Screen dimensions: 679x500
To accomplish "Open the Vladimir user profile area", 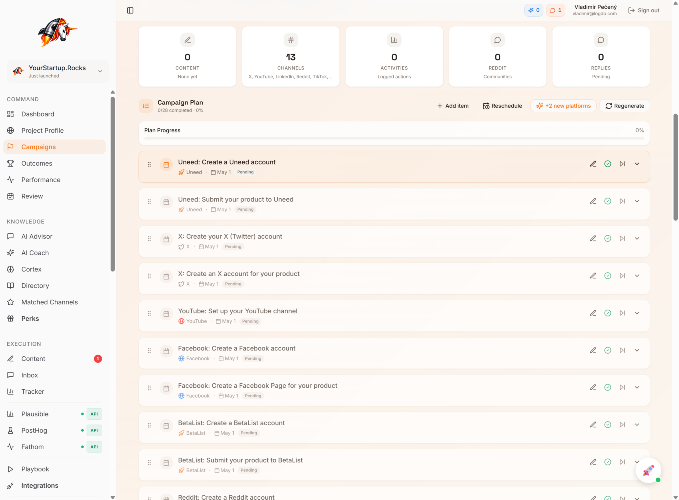I will pyautogui.click(x=595, y=10).
